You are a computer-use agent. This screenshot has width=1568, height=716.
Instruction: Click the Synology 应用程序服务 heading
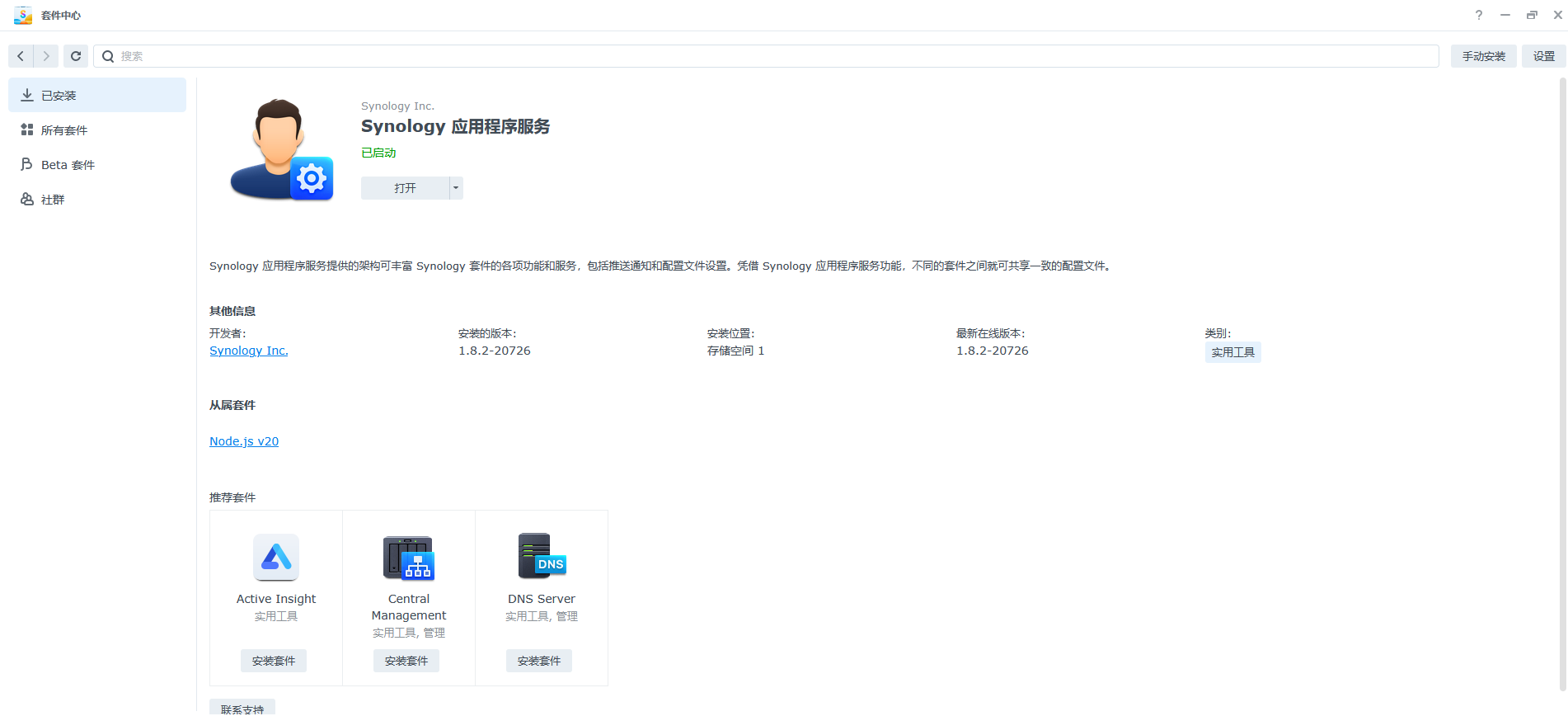455,126
